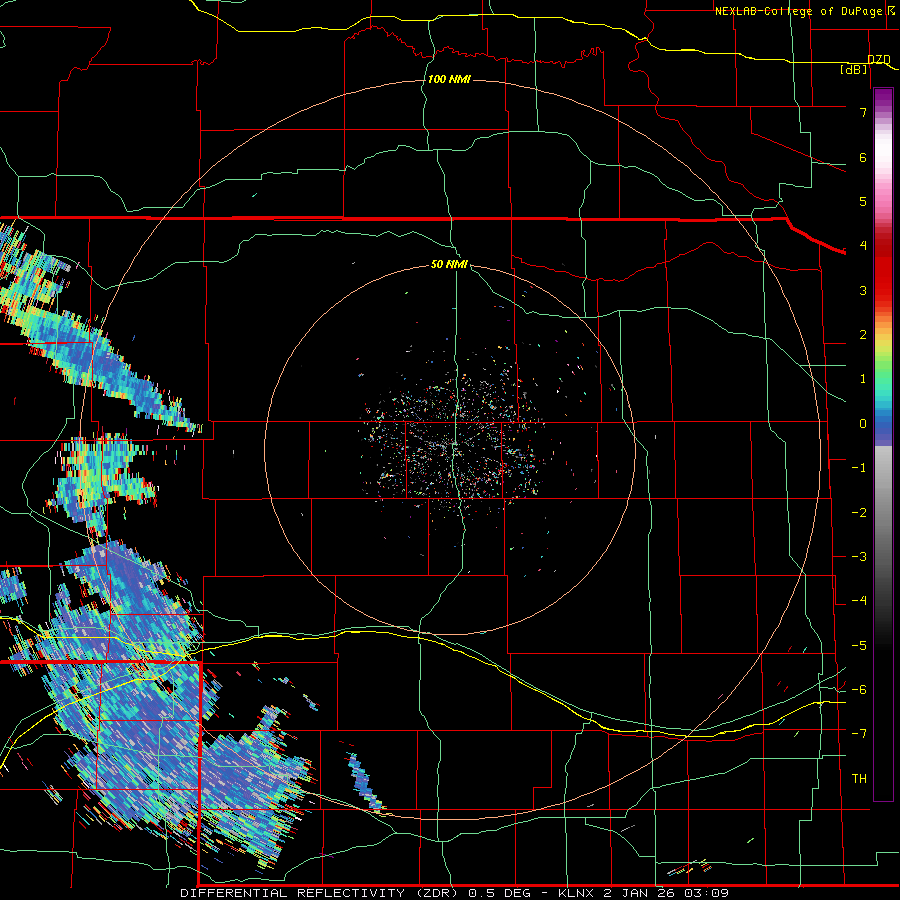Click the DZD product label

pyautogui.click(x=879, y=60)
